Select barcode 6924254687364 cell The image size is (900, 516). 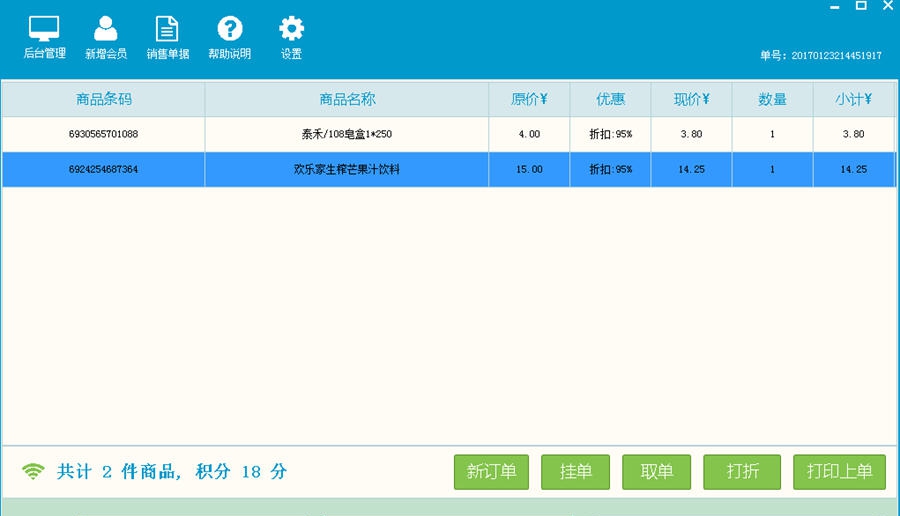tap(103, 169)
